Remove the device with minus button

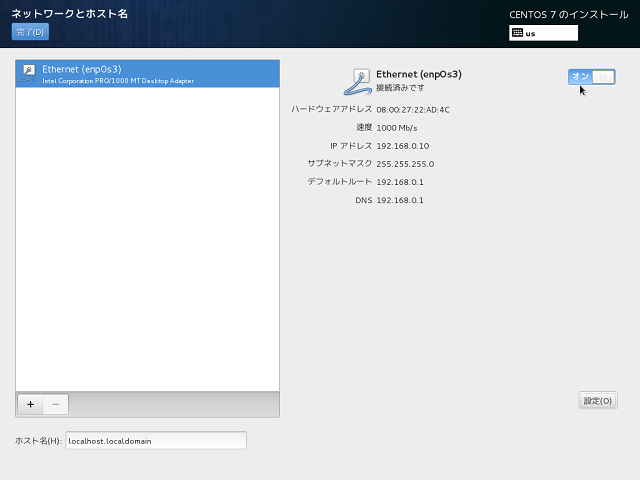click(55, 404)
